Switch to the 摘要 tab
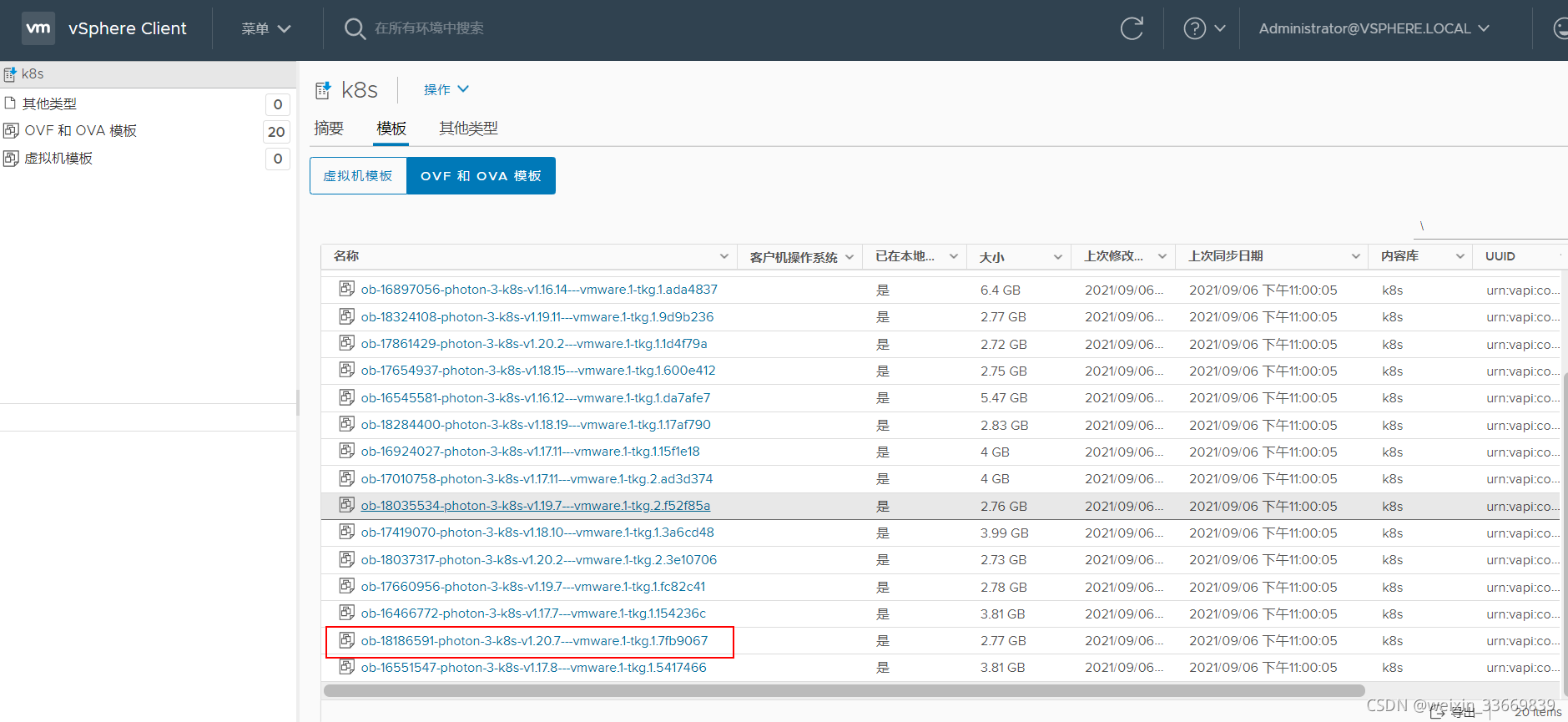The image size is (1568, 722). pyautogui.click(x=329, y=129)
